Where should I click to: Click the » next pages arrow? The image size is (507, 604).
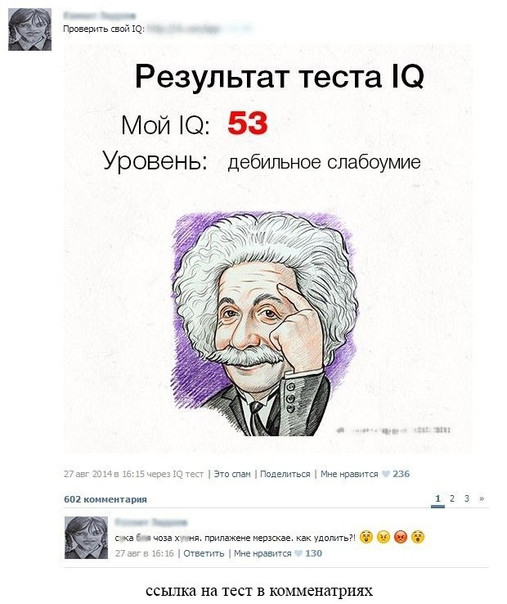[482, 498]
